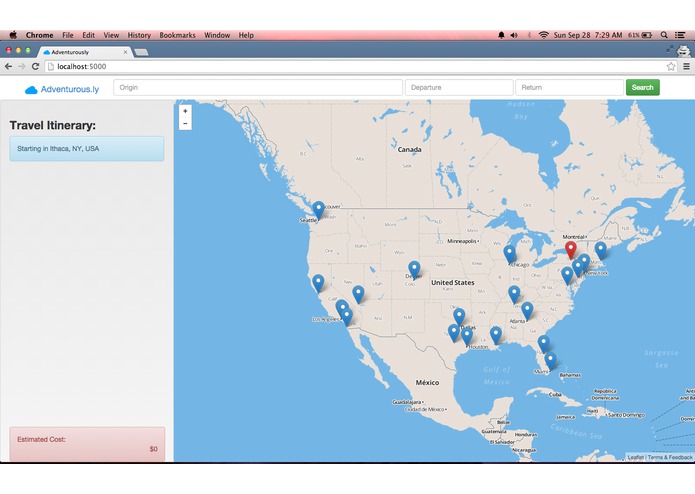Click 'Starting in Ithaca, NY, USA' item
Viewport: 695px width, 494px height.
point(87,148)
